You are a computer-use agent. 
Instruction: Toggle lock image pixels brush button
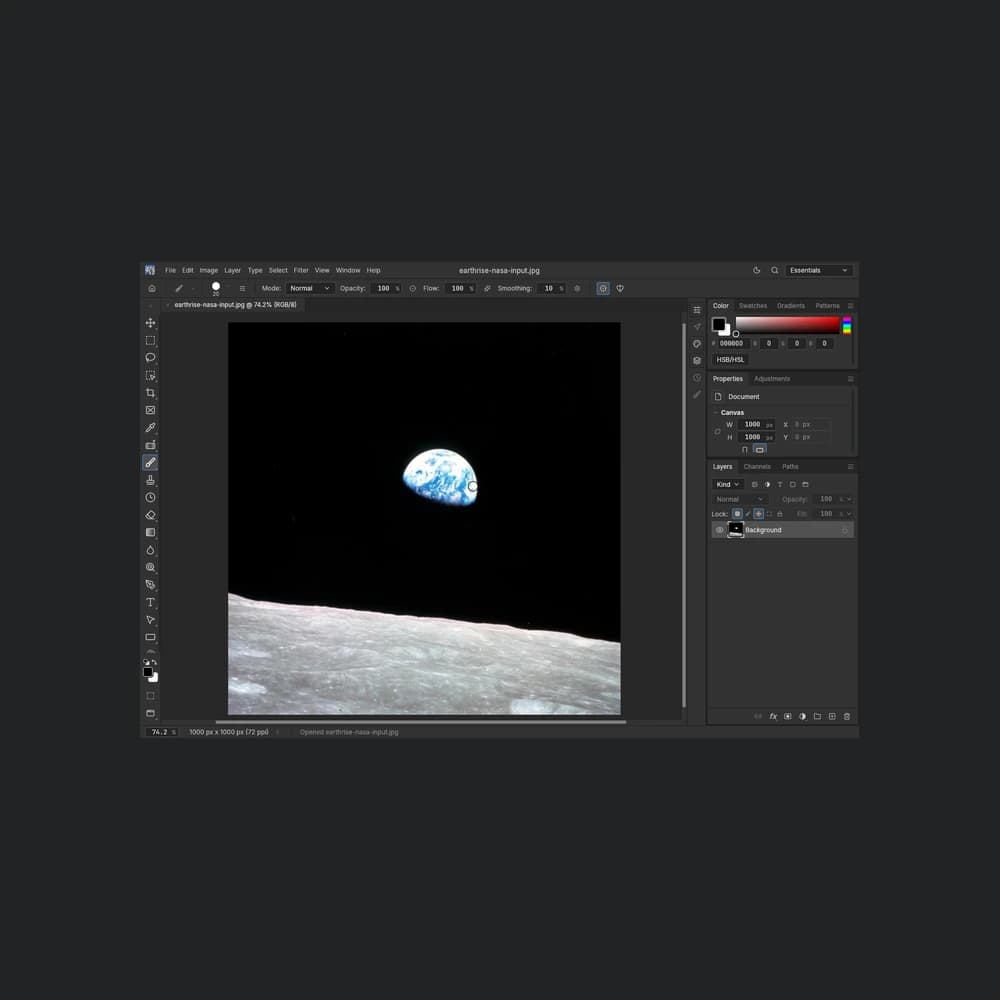click(x=748, y=514)
